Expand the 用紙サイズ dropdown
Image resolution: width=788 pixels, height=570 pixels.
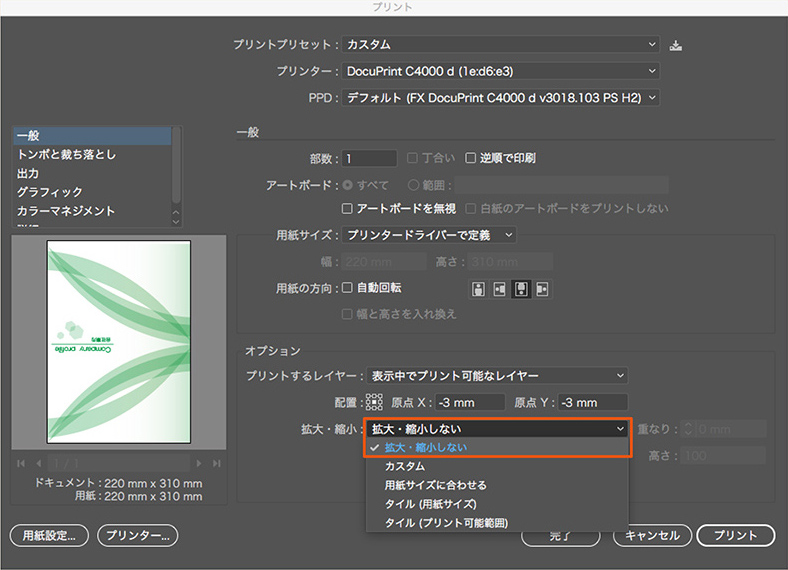pyautogui.click(x=429, y=235)
